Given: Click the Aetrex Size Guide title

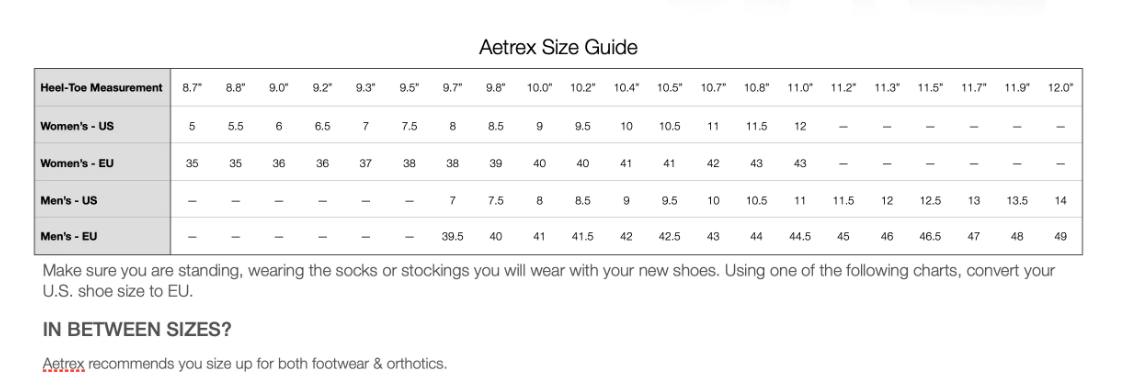Looking at the screenshot, I should pos(557,48).
